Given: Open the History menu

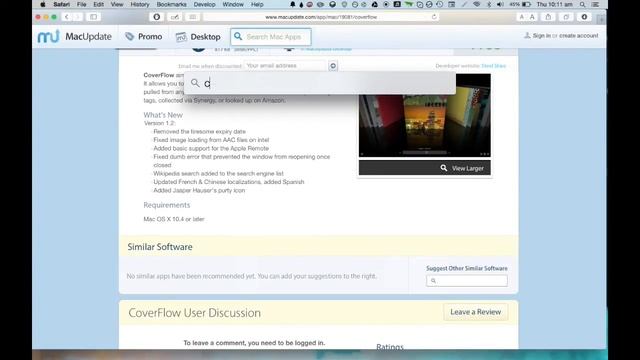Looking at the screenshot, I should [x=140, y=4].
